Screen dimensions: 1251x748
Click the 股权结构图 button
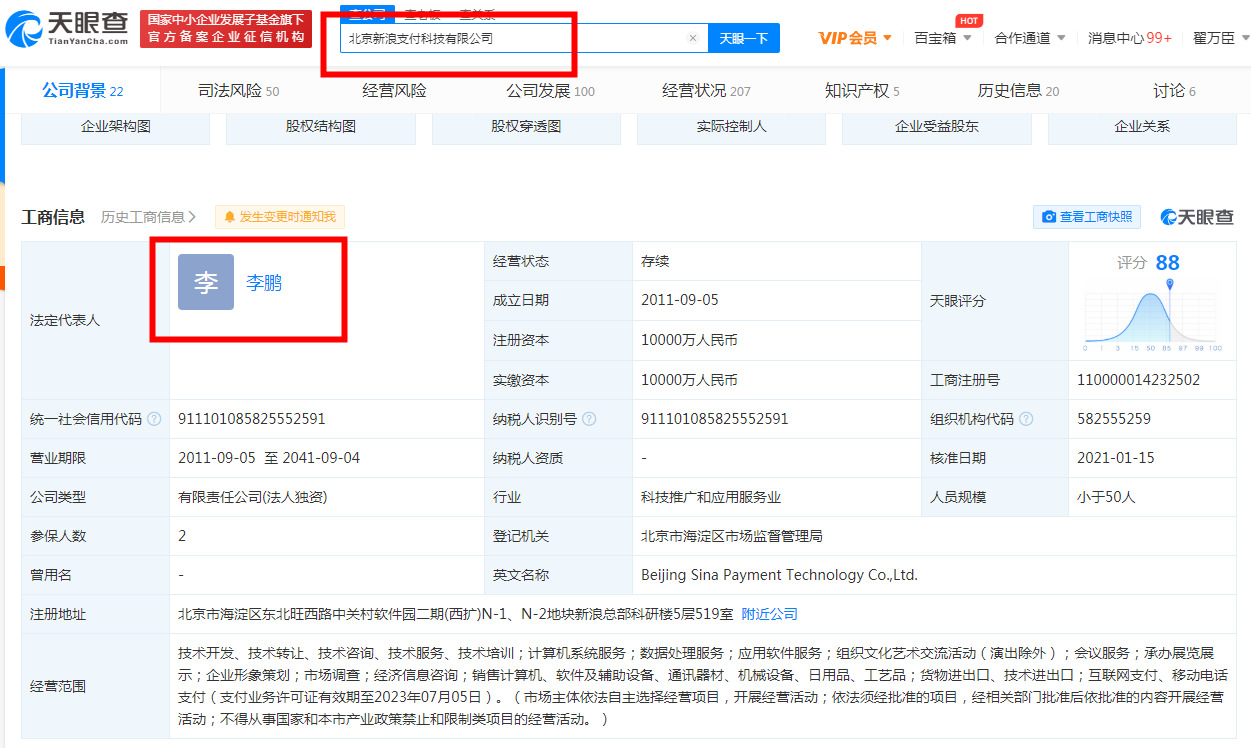click(321, 128)
